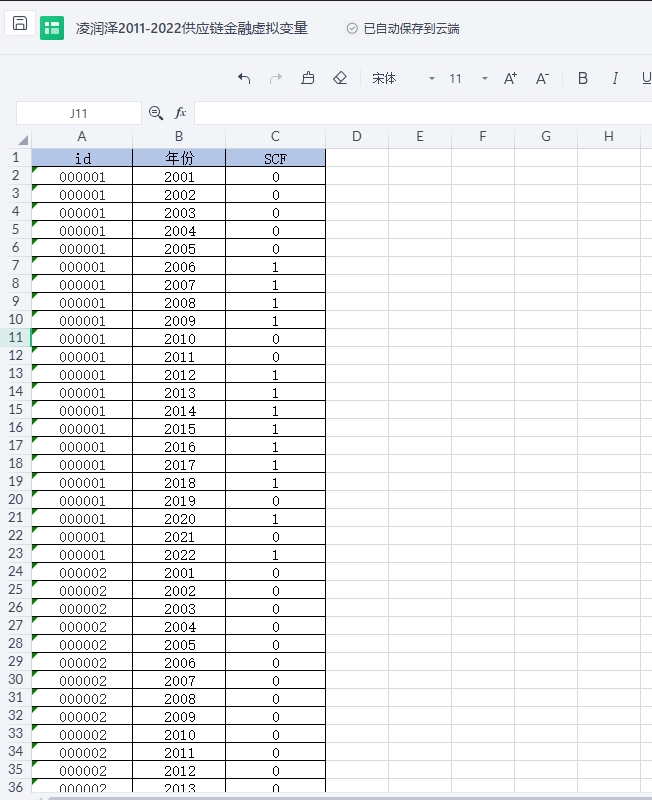Toggle underline formatting
The width and height of the screenshot is (652, 800).
[x=646, y=78]
